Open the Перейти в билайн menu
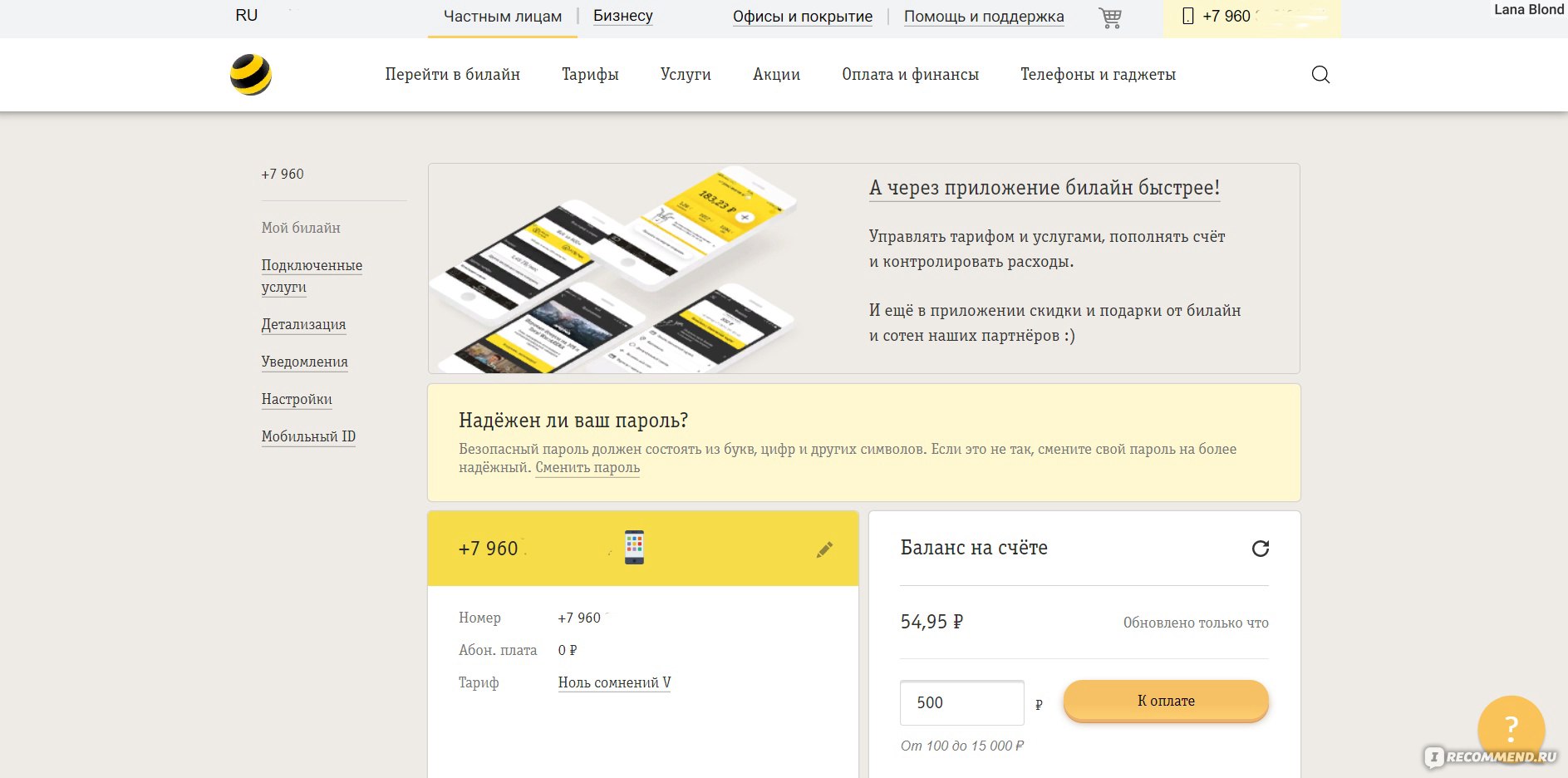Image resolution: width=1568 pixels, height=778 pixels. [x=452, y=74]
